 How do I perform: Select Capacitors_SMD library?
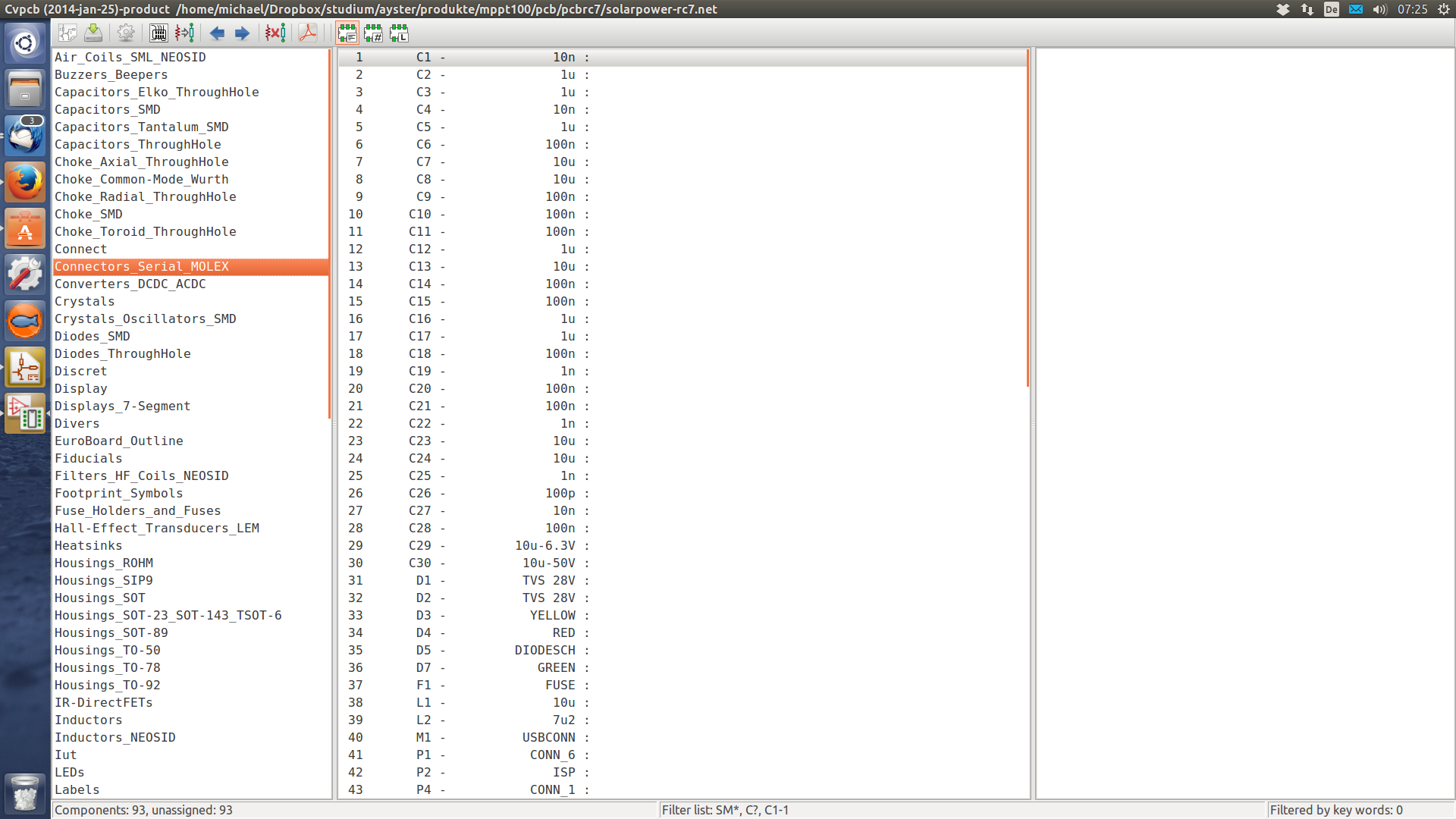pos(107,109)
